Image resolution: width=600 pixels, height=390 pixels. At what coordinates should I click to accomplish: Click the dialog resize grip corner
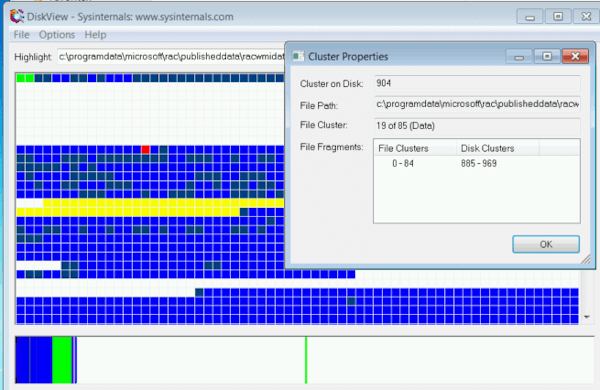pos(586,259)
